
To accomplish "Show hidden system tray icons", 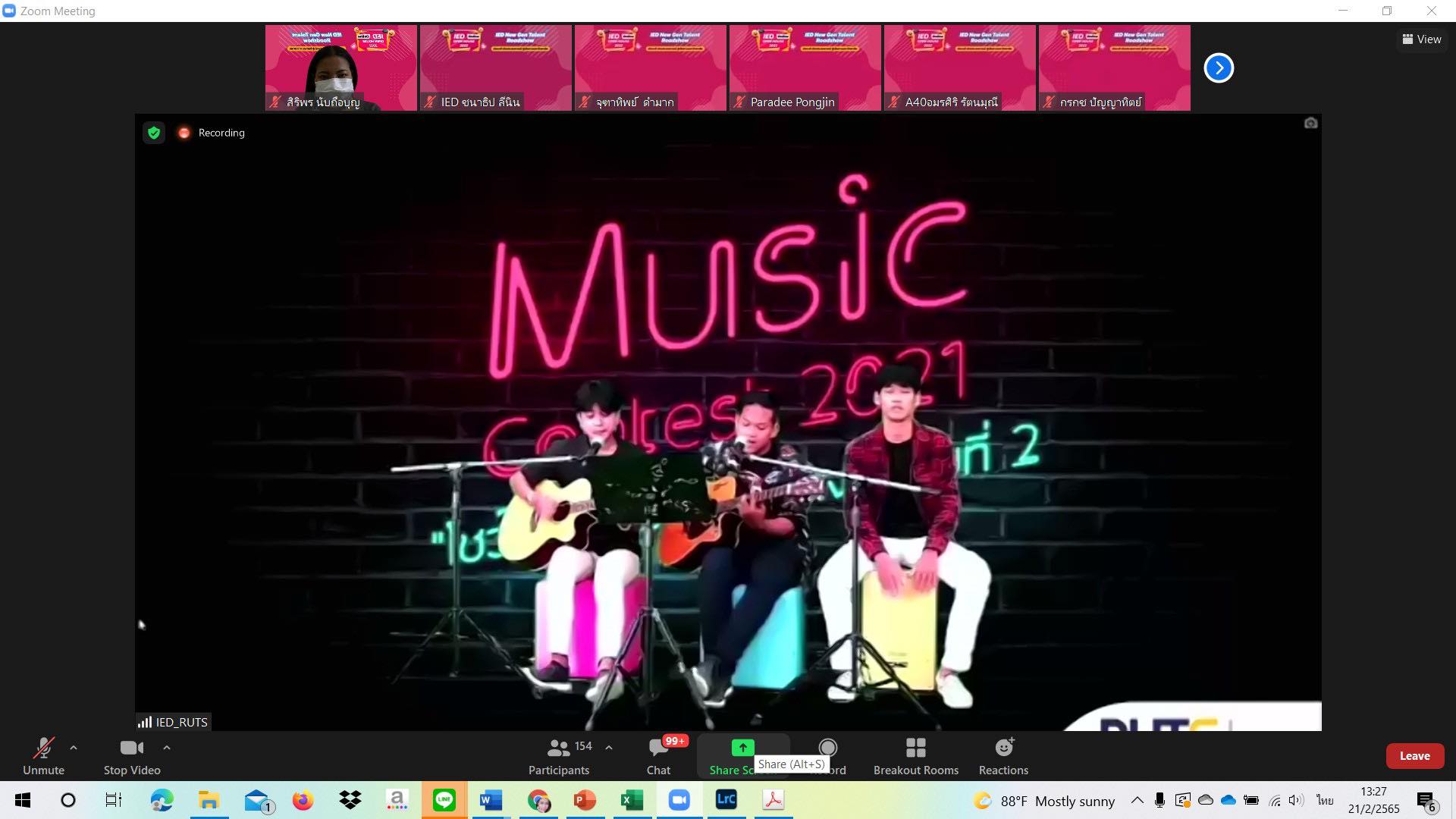I will tap(1137, 800).
